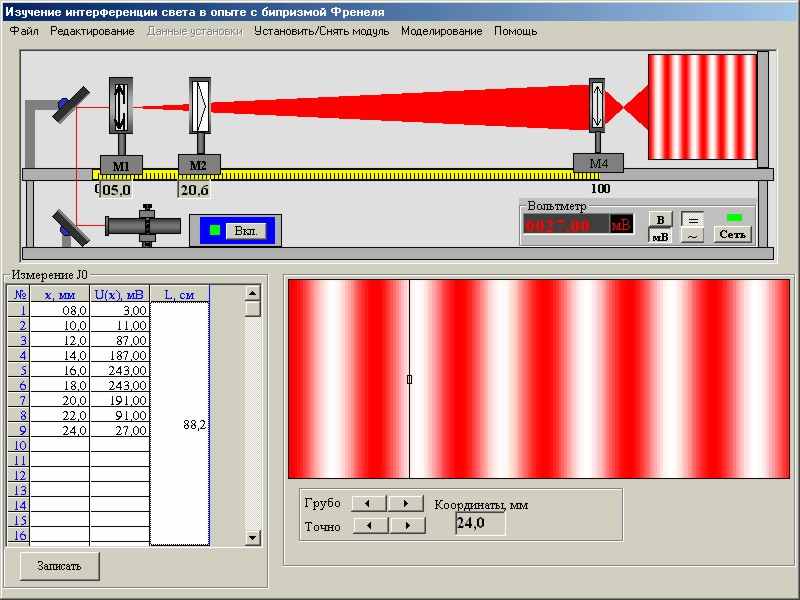800x600 pixels.
Task: Click the small interference screen thumbnail
Action: [x=703, y=107]
